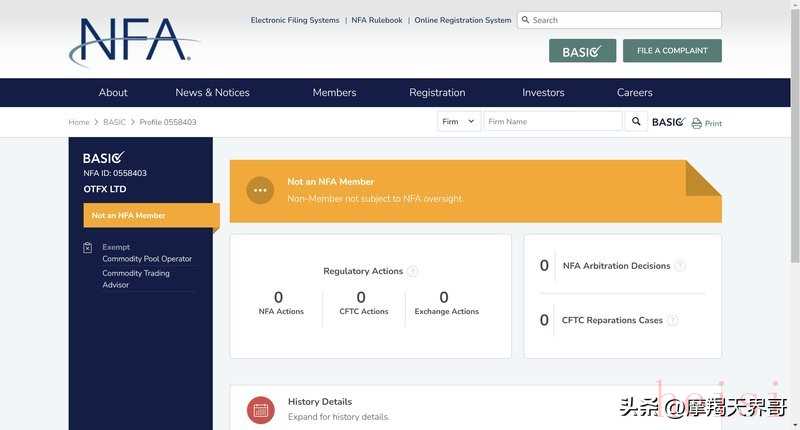This screenshot has width=800, height=430.
Task: Click the FILE A COMPLAINT button
Action: (672, 51)
